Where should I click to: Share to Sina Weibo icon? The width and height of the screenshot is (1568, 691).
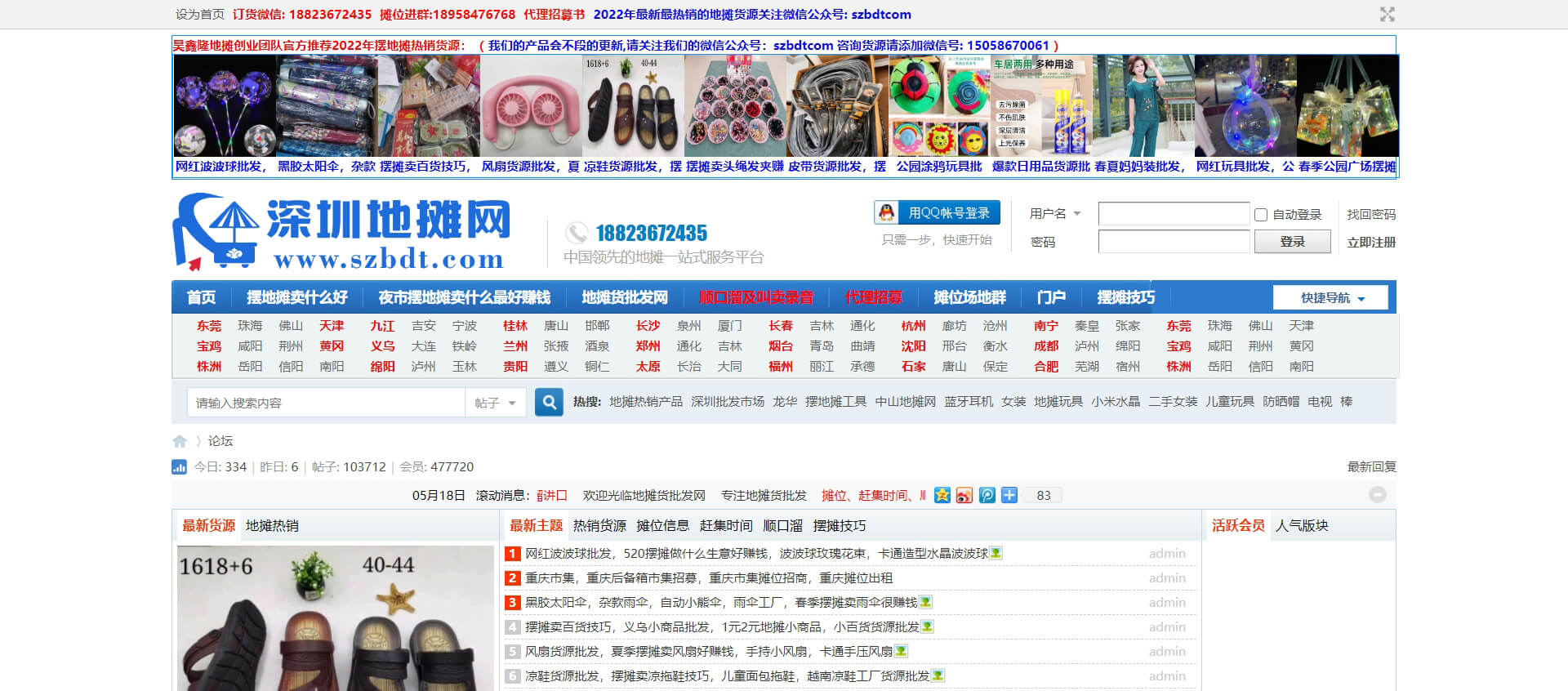[964, 495]
